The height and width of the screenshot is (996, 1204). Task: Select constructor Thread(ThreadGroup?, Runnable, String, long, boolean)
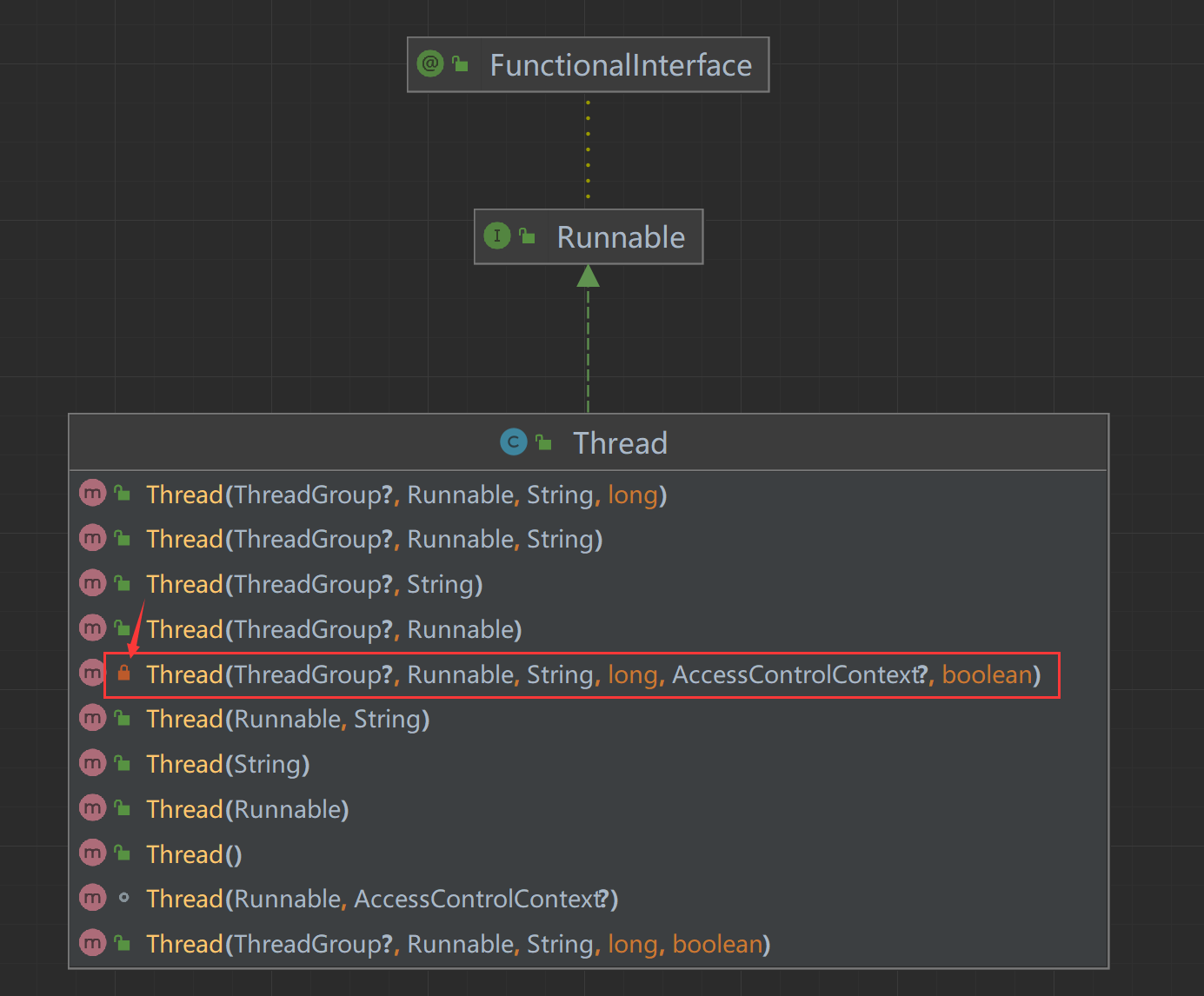click(458, 944)
